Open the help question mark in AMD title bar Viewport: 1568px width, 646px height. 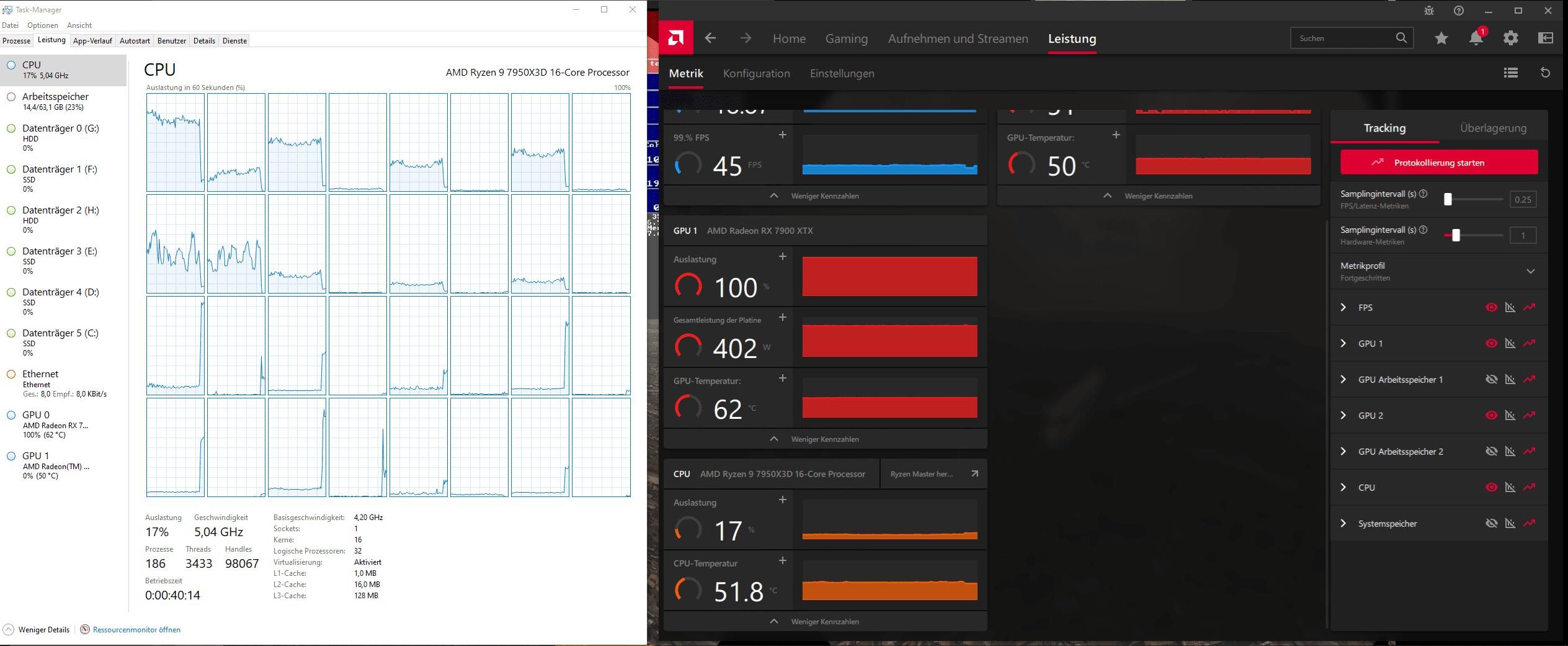(x=1459, y=11)
